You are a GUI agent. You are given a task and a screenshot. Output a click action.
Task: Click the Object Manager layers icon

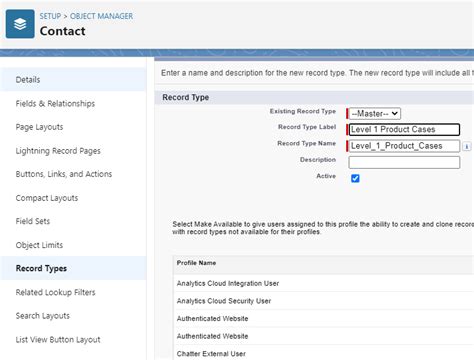[x=20, y=24]
